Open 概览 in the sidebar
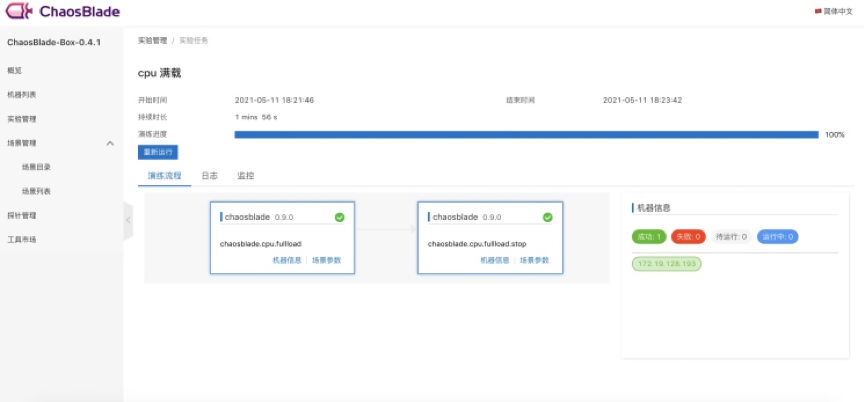The image size is (864, 402). click(x=14, y=70)
